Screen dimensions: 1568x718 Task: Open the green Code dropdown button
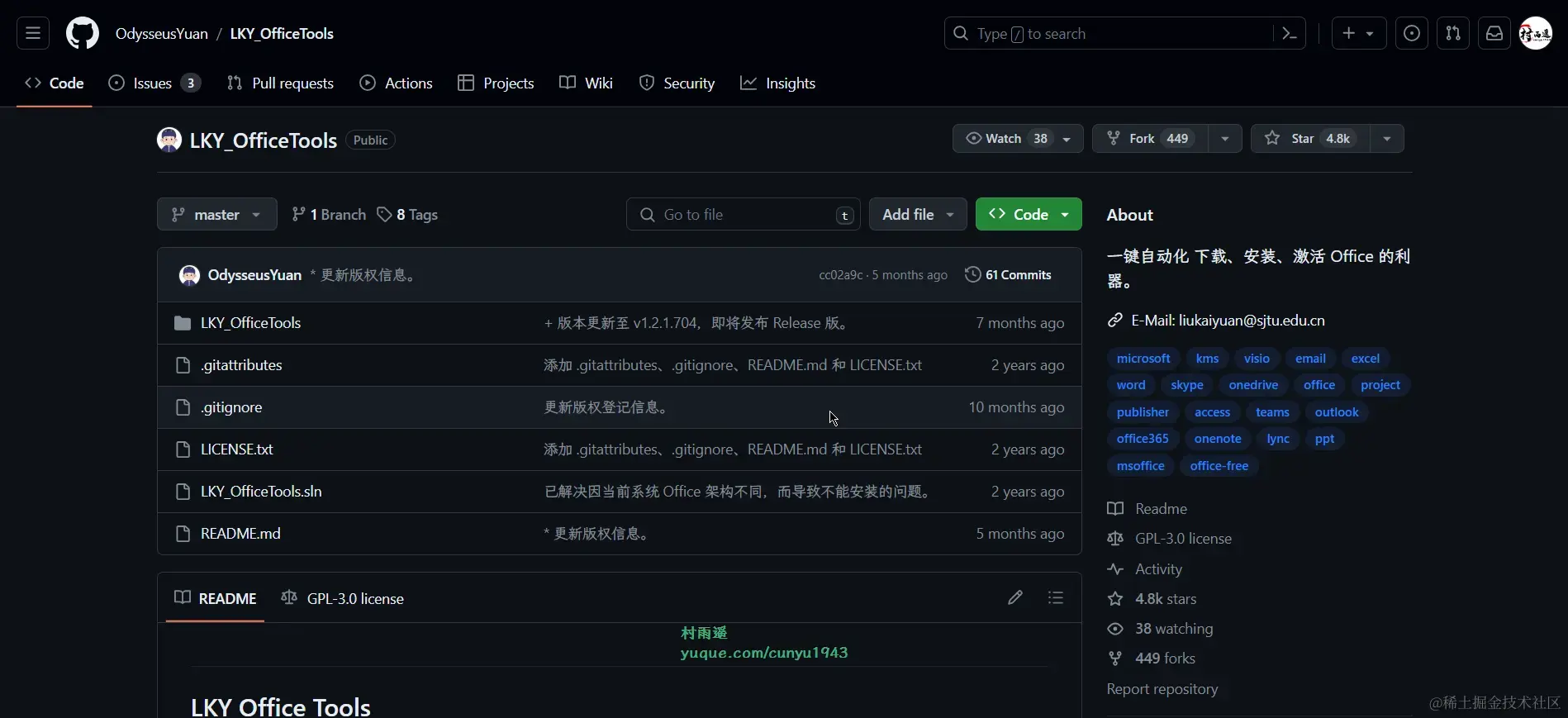tap(1029, 215)
